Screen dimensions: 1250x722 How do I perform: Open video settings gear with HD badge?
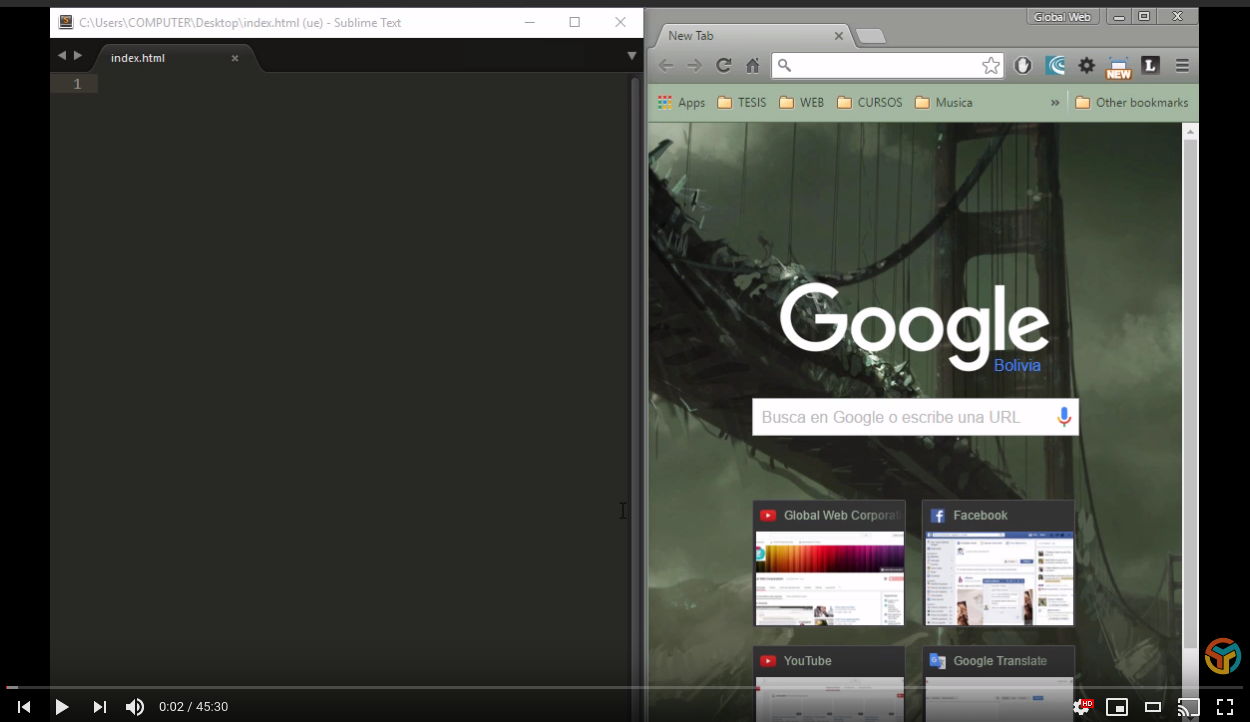[x=1082, y=707]
